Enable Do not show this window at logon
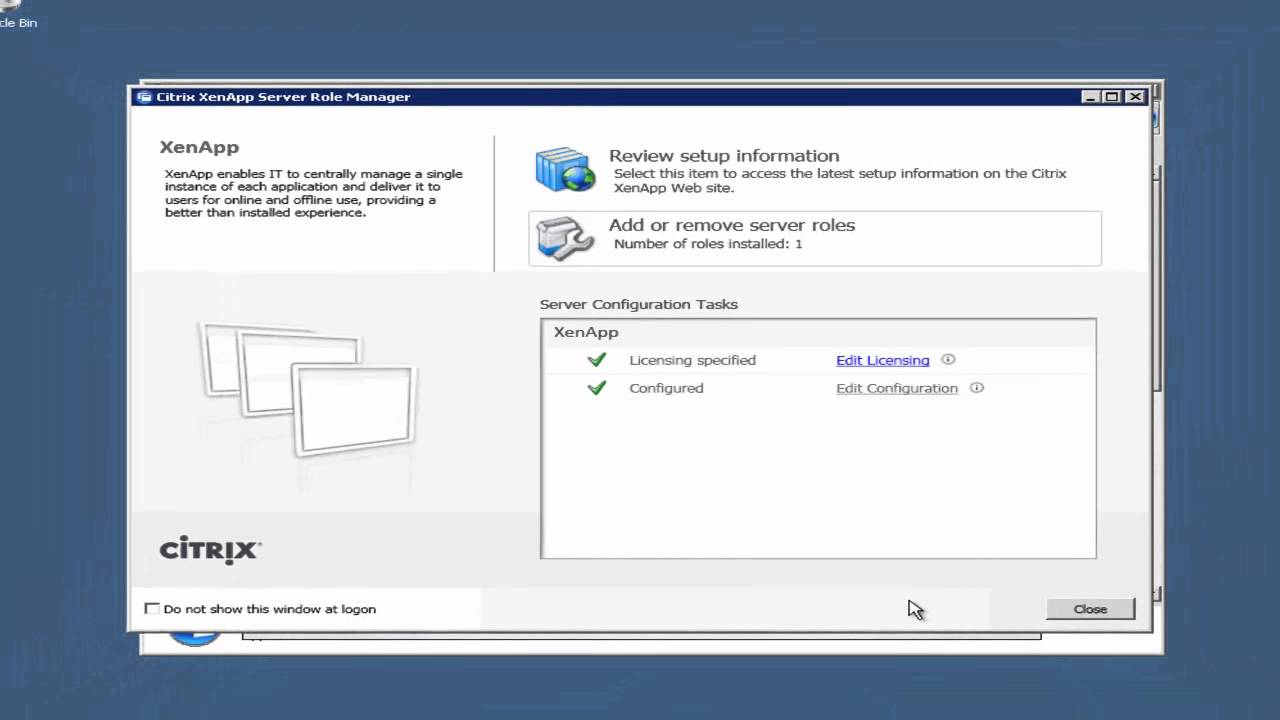1280x720 pixels. (152, 608)
